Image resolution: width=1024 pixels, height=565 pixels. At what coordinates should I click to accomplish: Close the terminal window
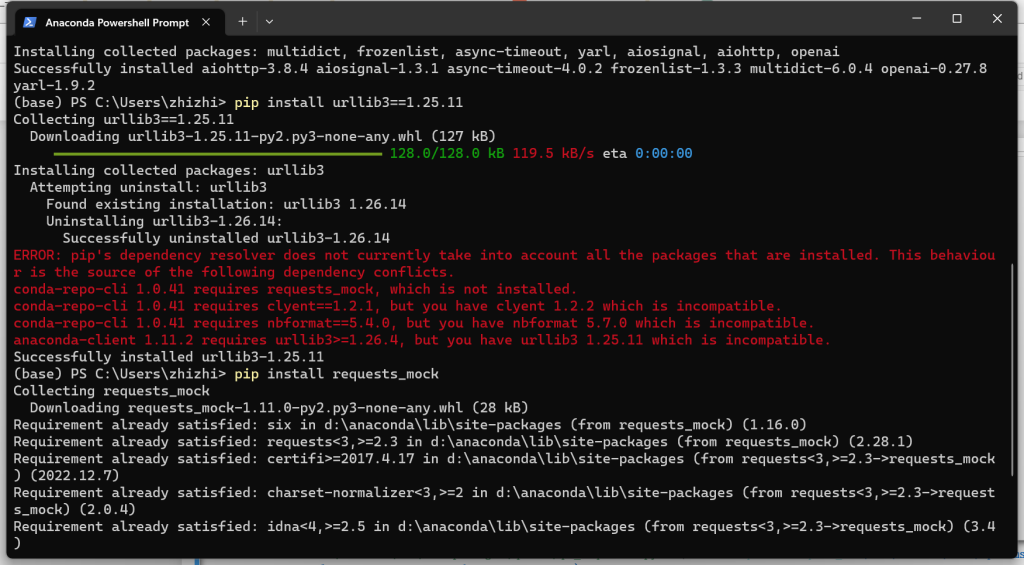tap(997, 18)
